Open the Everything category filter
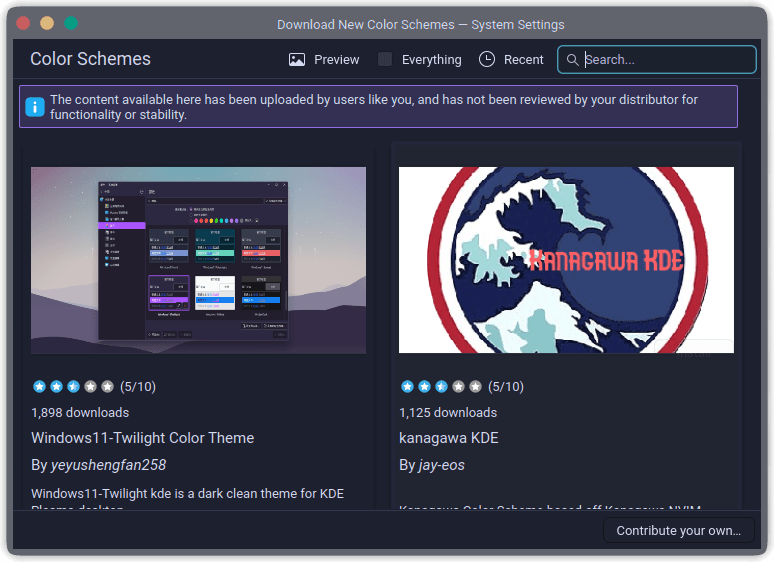 click(420, 60)
